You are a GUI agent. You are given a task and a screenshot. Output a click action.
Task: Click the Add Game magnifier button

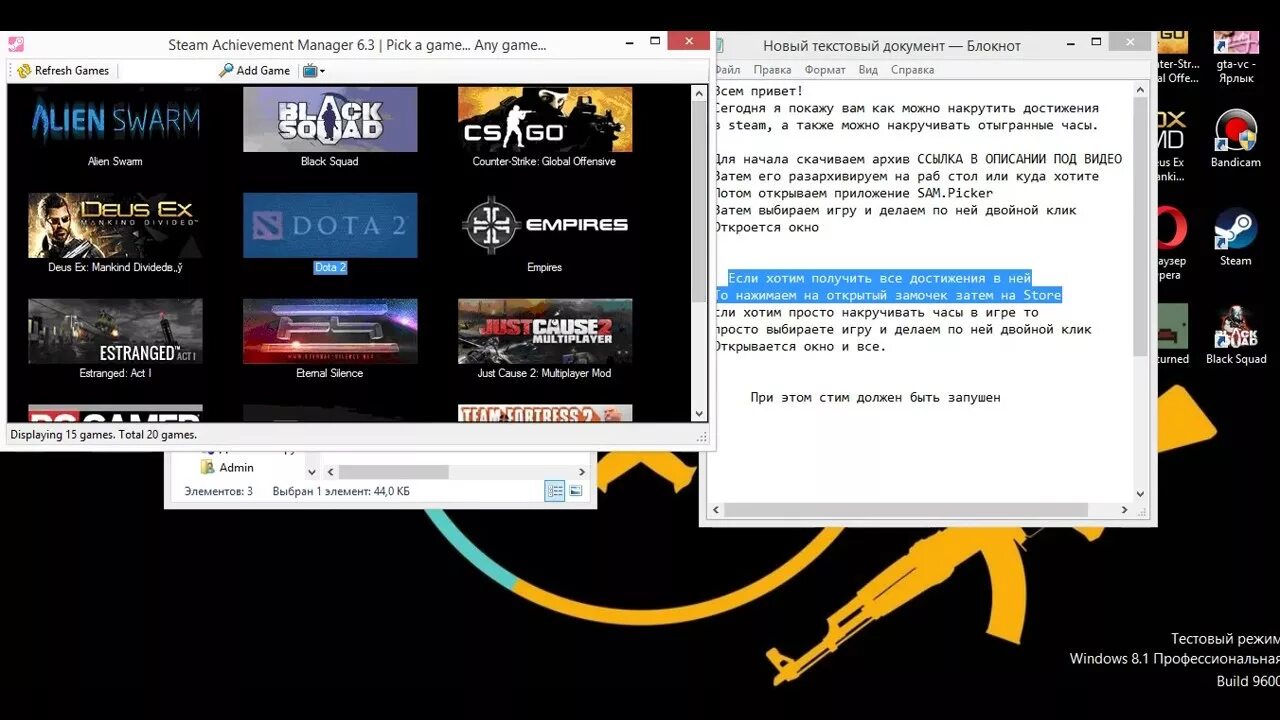point(255,71)
